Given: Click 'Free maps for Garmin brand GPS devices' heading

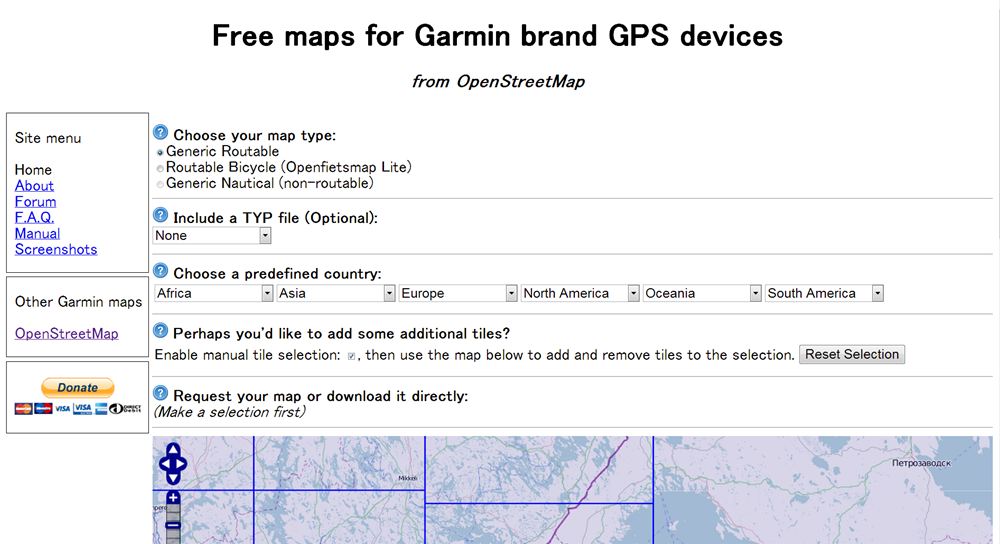Looking at the screenshot, I should click(497, 36).
